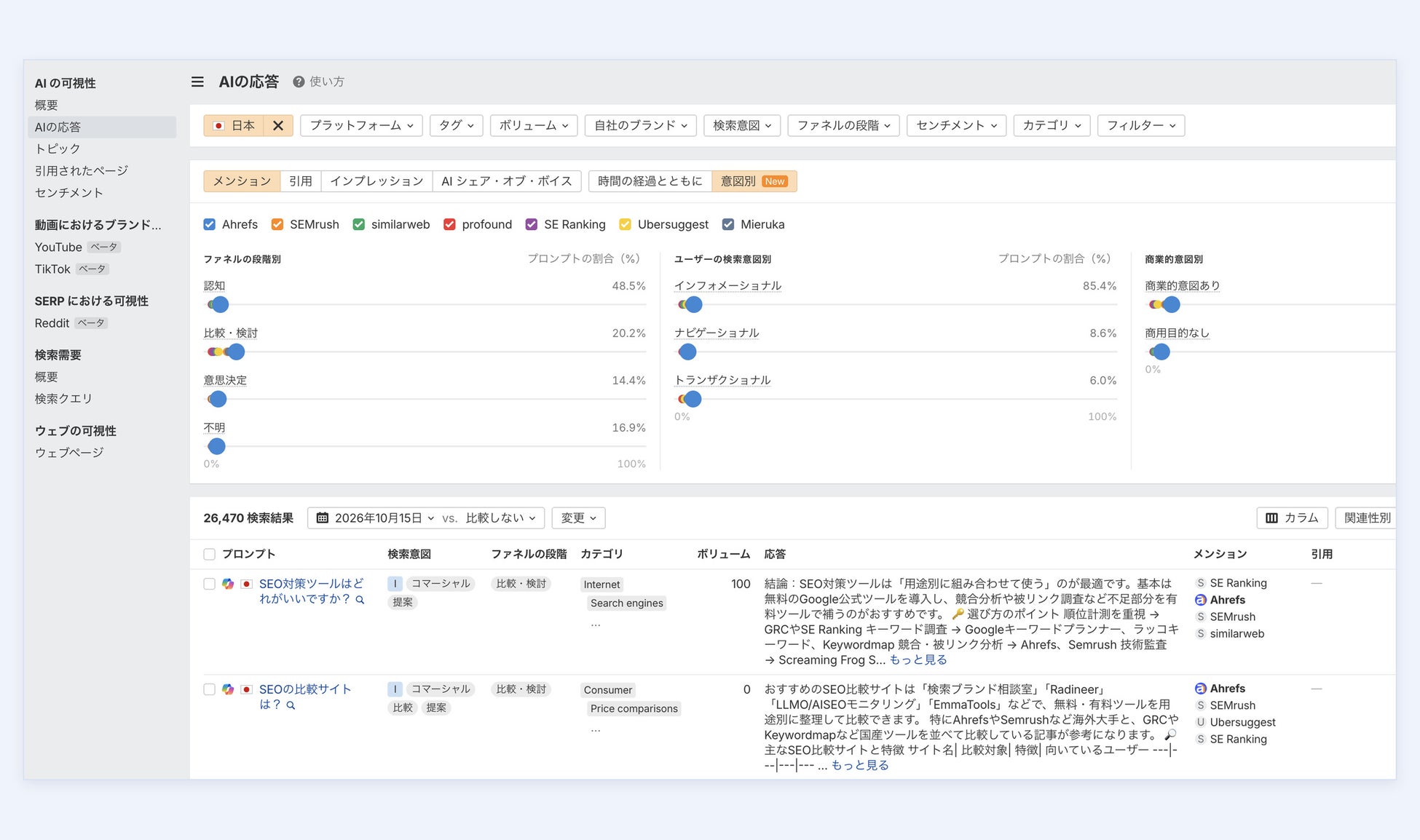Click the calendar icon beside 2026年10月15日
The width and height of the screenshot is (1420, 840).
[323, 518]
